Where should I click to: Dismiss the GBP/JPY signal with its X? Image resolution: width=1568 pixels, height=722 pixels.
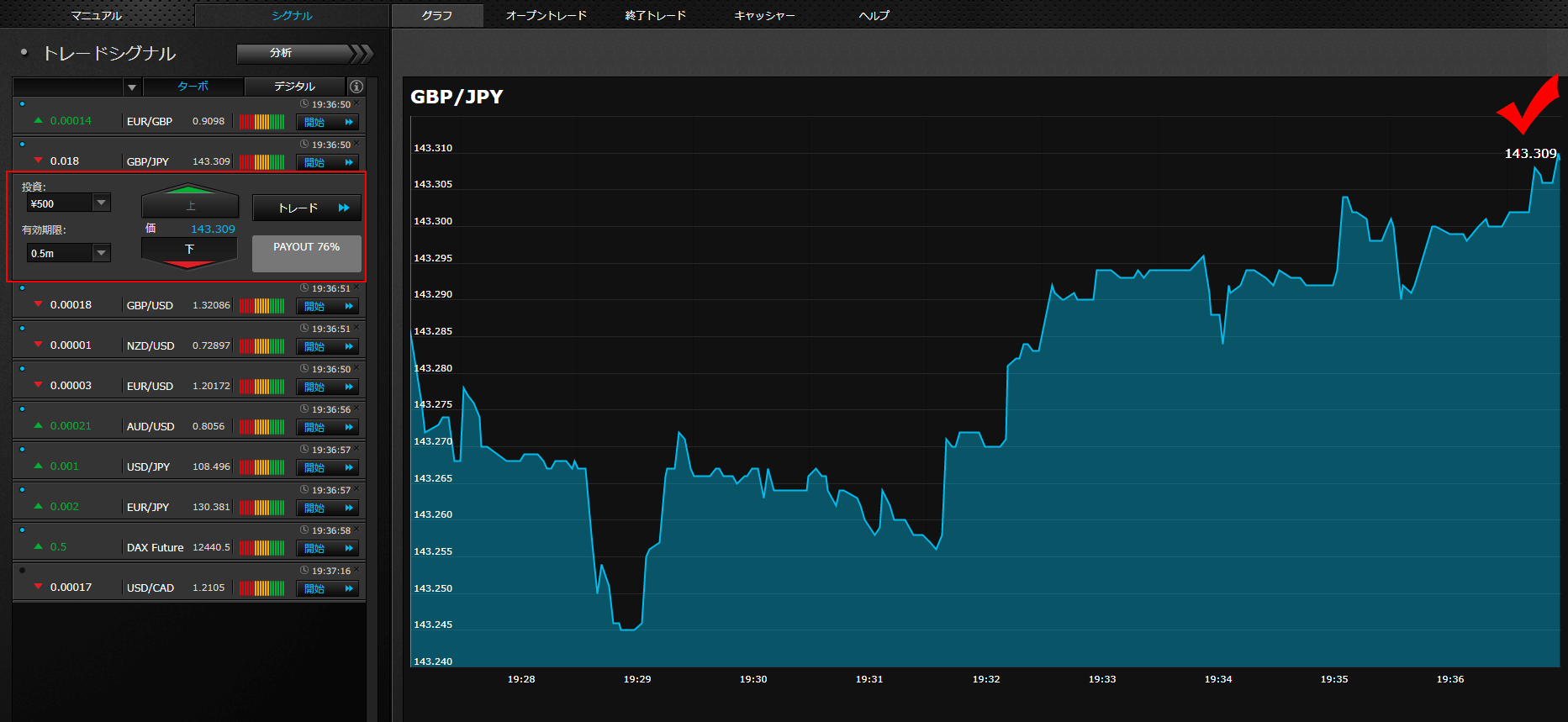point(356,144)
